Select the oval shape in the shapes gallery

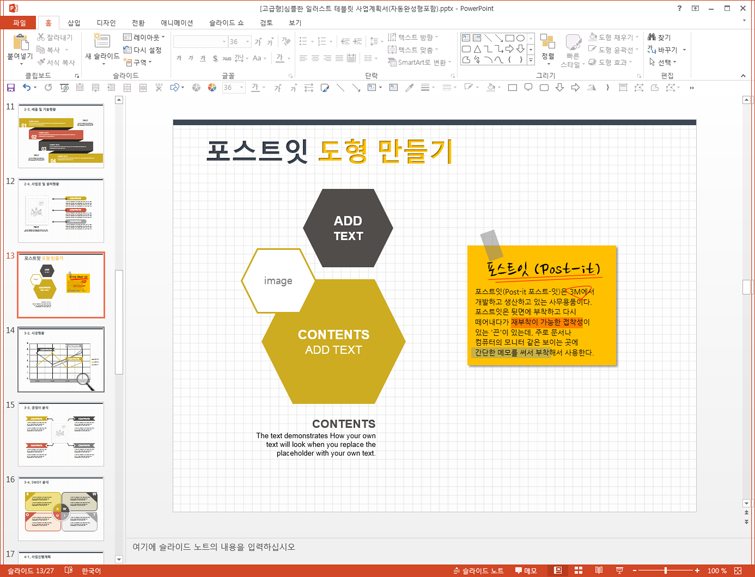point(521,38)
